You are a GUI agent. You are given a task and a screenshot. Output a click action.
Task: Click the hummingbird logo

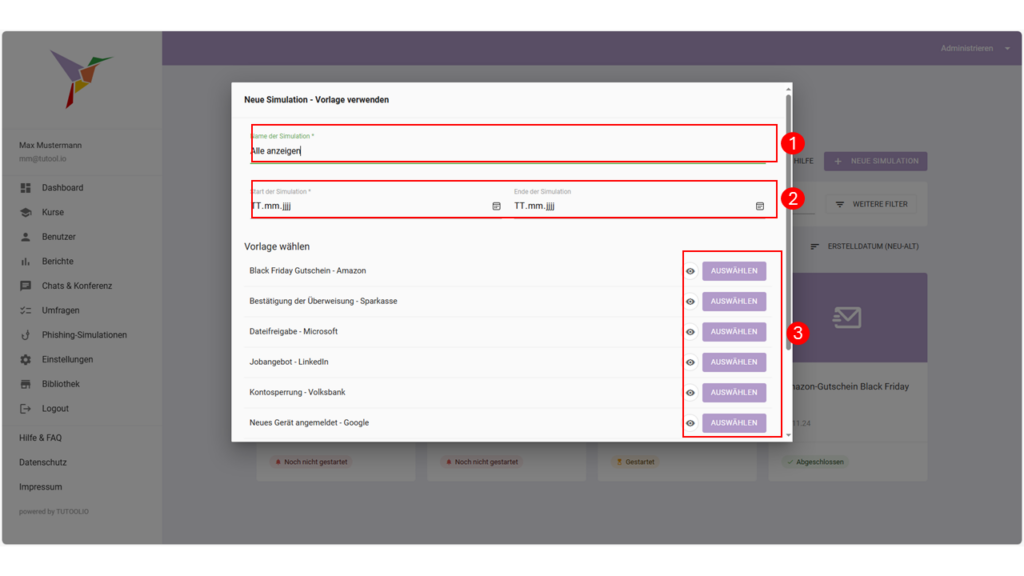click(x=80, y=78)
